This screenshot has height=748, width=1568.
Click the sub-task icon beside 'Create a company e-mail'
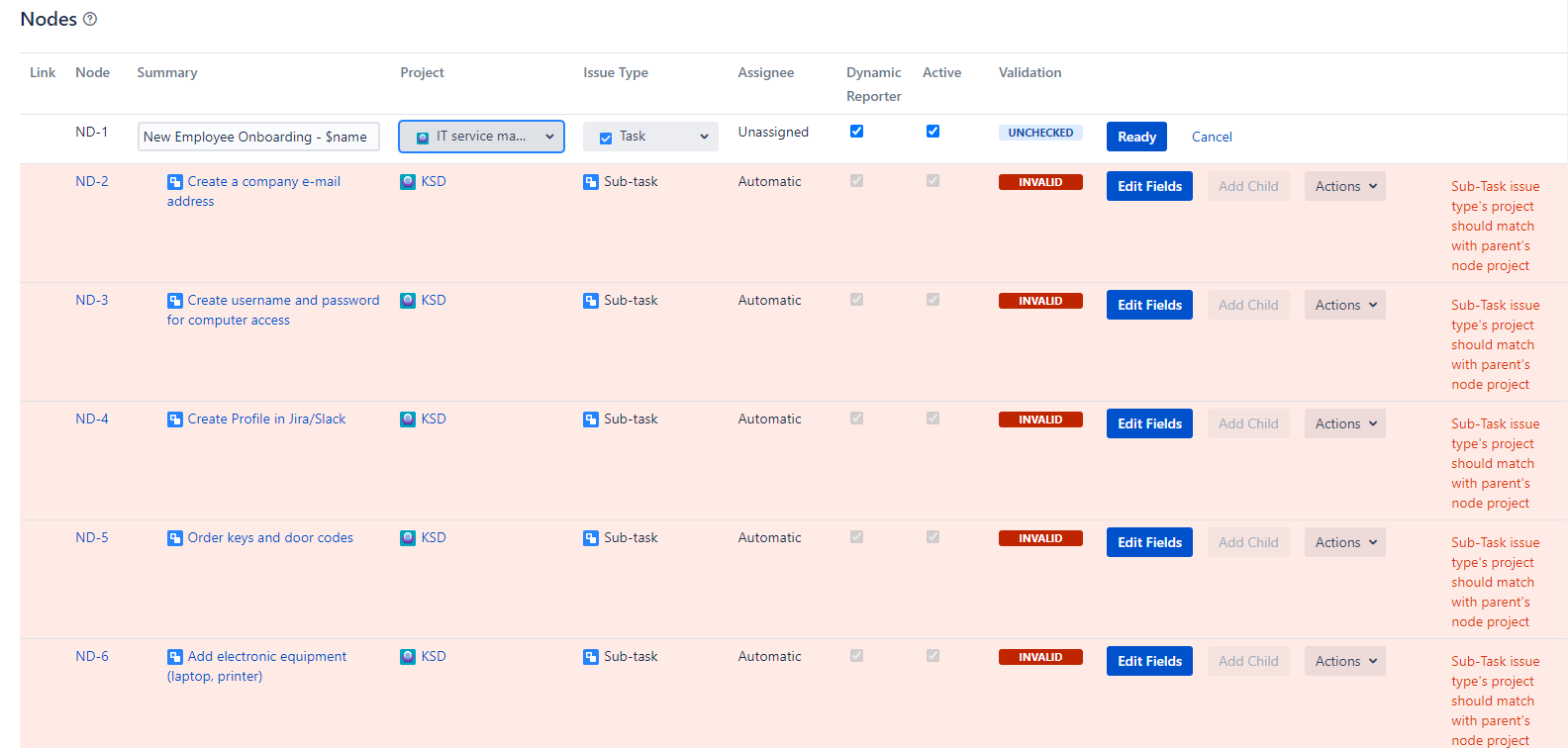[175, 182]
